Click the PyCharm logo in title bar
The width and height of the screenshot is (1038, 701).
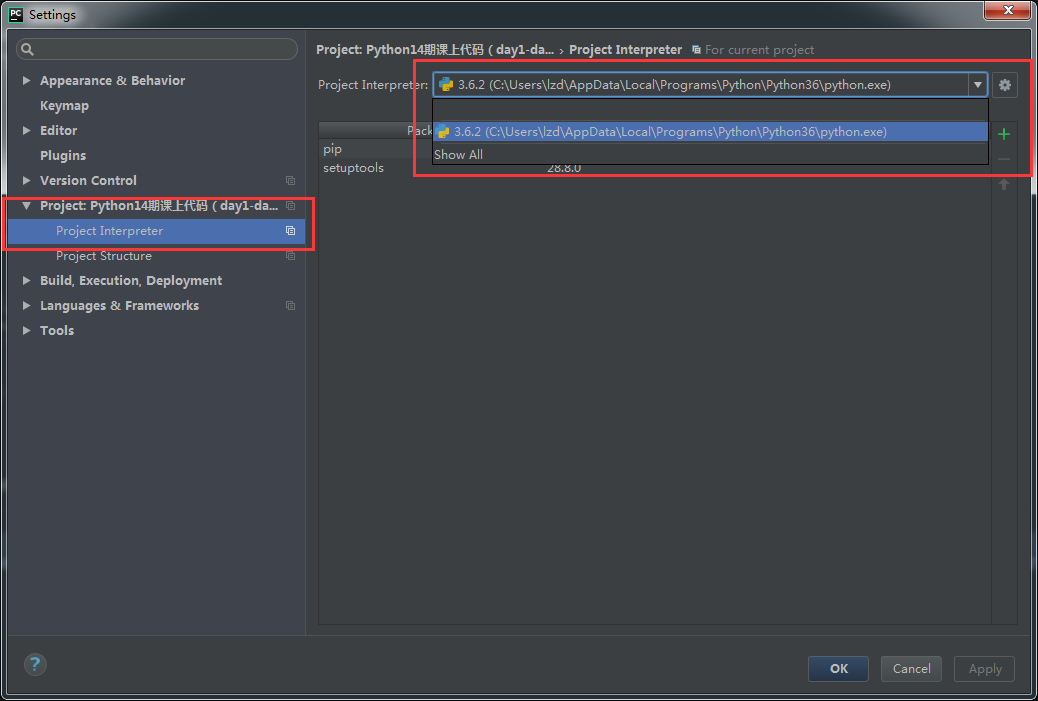(x=15, y=14)
